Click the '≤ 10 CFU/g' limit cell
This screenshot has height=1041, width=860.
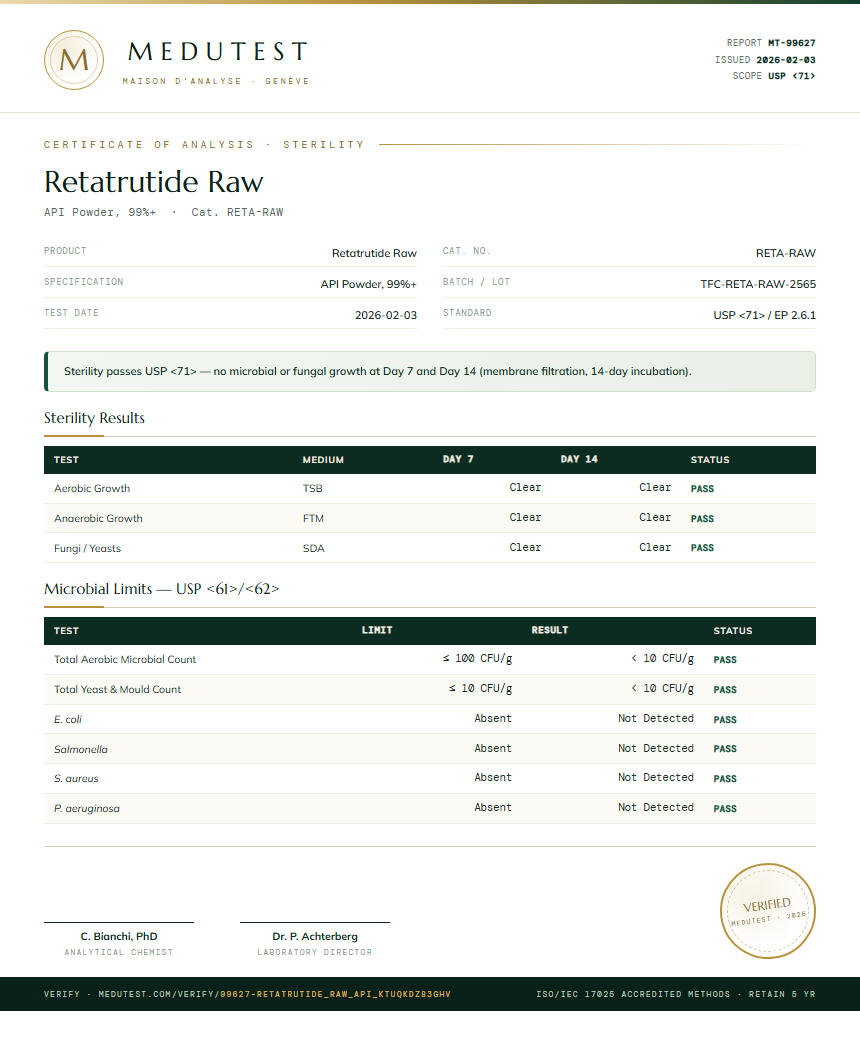(480, 688)
